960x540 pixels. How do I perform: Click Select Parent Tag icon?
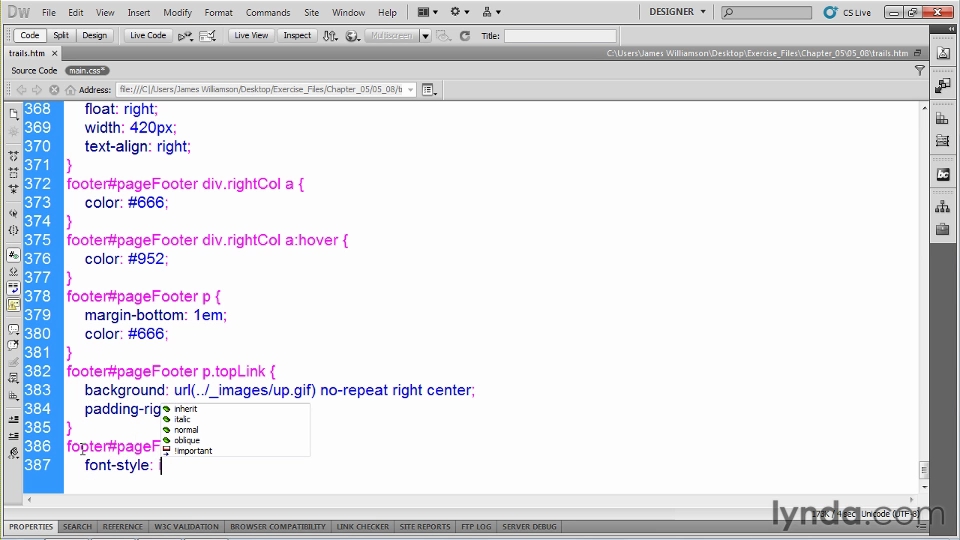(x=13, y=214)
